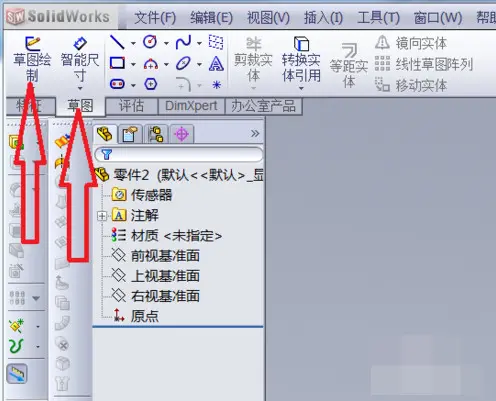Open the DimXpertManager tab

click(181, 134)
